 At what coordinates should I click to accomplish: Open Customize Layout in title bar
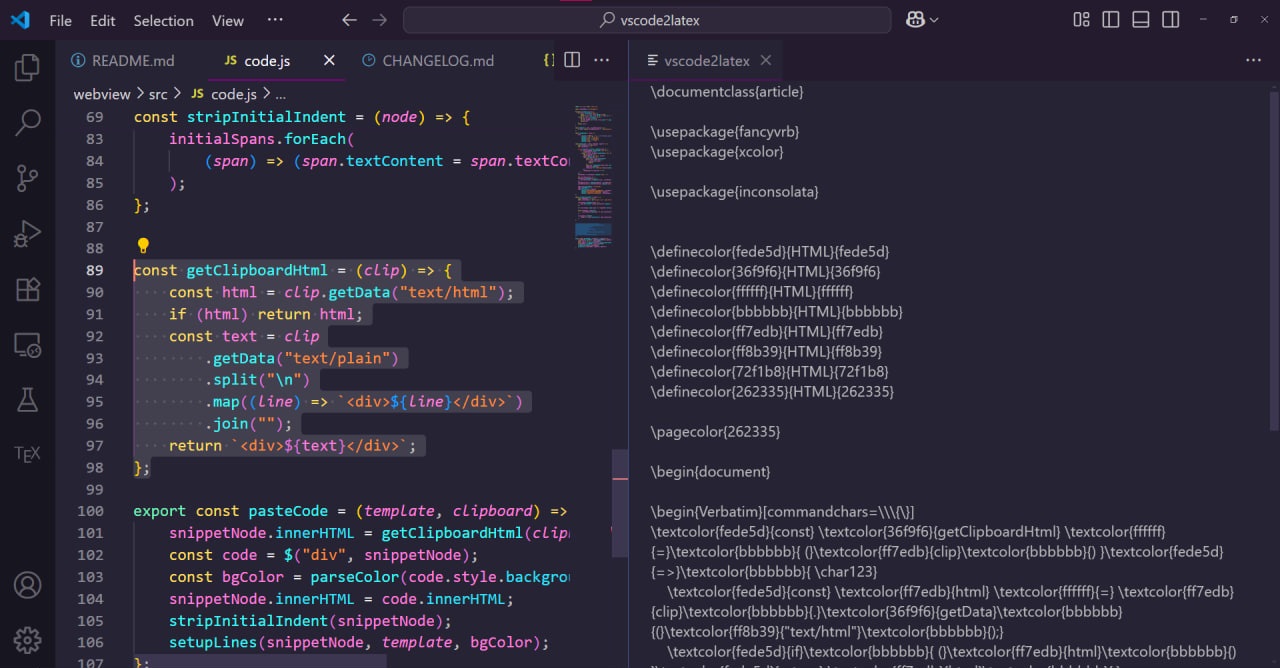pos(1081,20)
